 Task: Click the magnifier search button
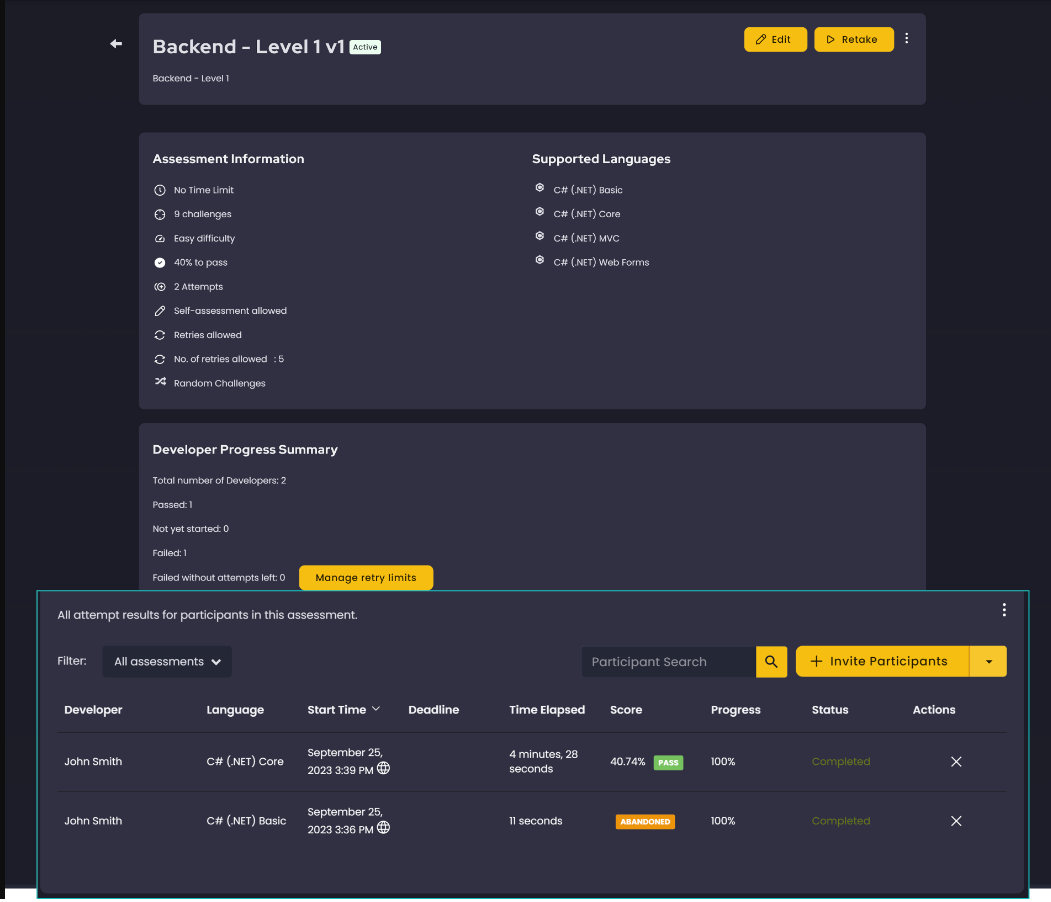(x=771, y=661)
